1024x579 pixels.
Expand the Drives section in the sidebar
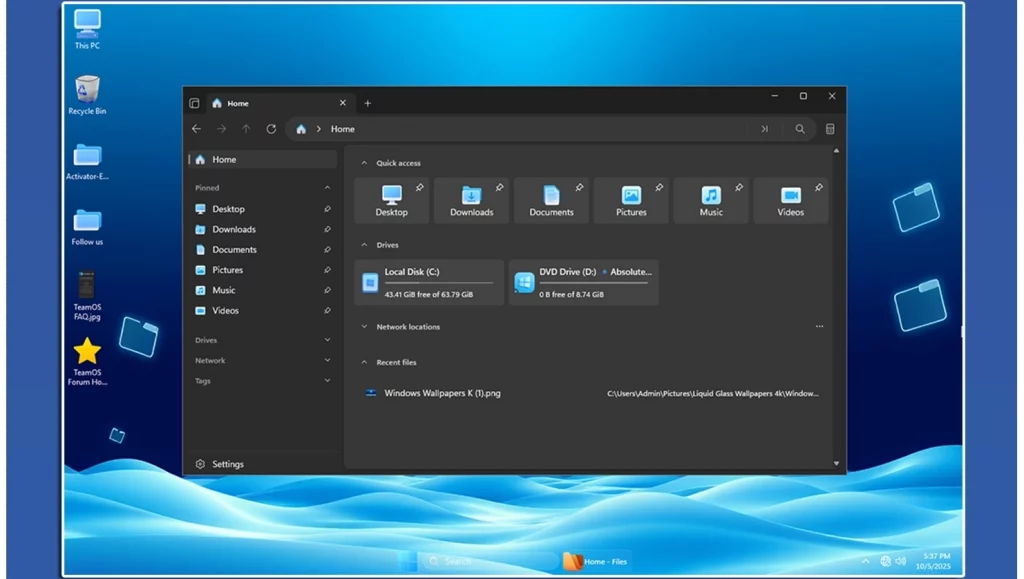pos(327,340)
